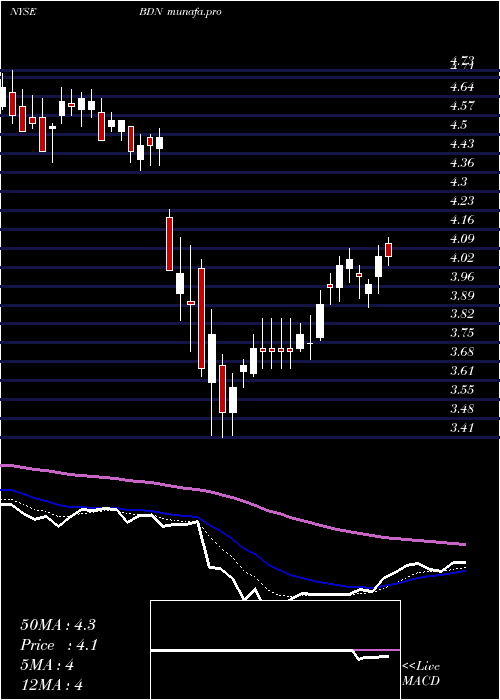Click the <<Live MACD label
Screen dimensions: 500x700
pos(421,674)
